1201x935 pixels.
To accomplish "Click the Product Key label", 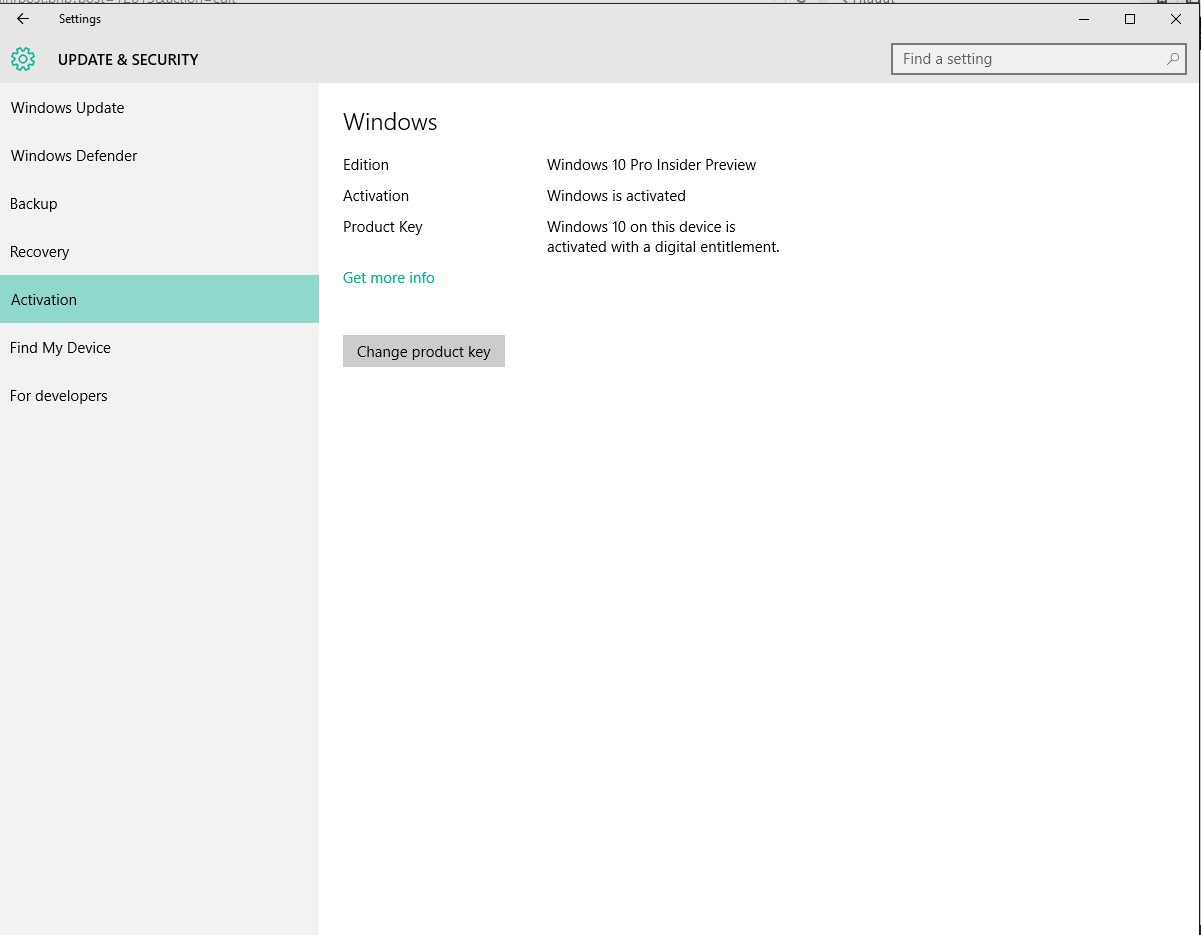I will pos(383,227).
